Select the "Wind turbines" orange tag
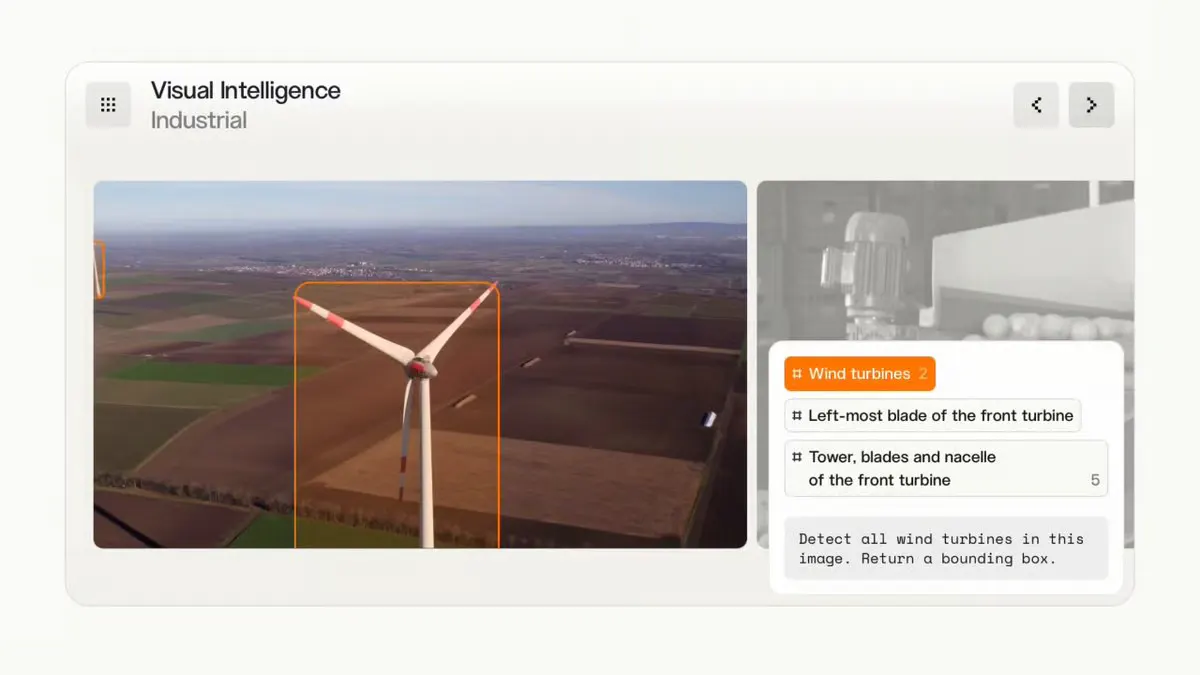The width and height of the screenshot is (1200, 675). [x=860, y=374]
